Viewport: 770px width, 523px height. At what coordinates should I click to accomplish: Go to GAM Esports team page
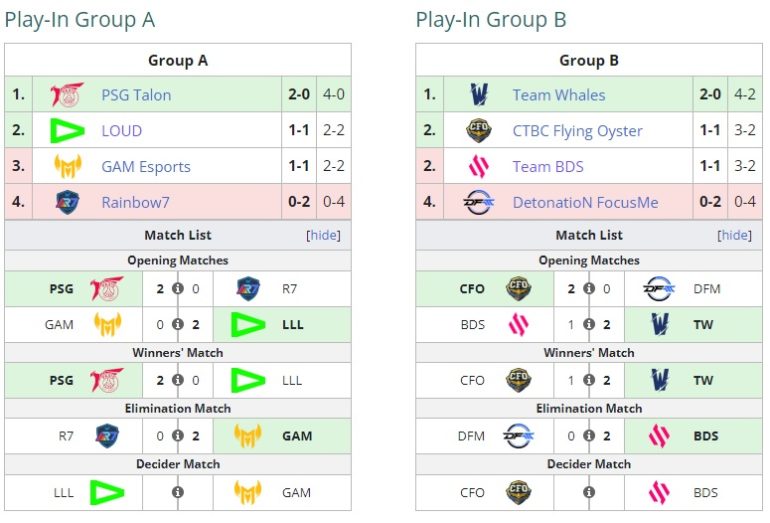click(x=146, y=167)
